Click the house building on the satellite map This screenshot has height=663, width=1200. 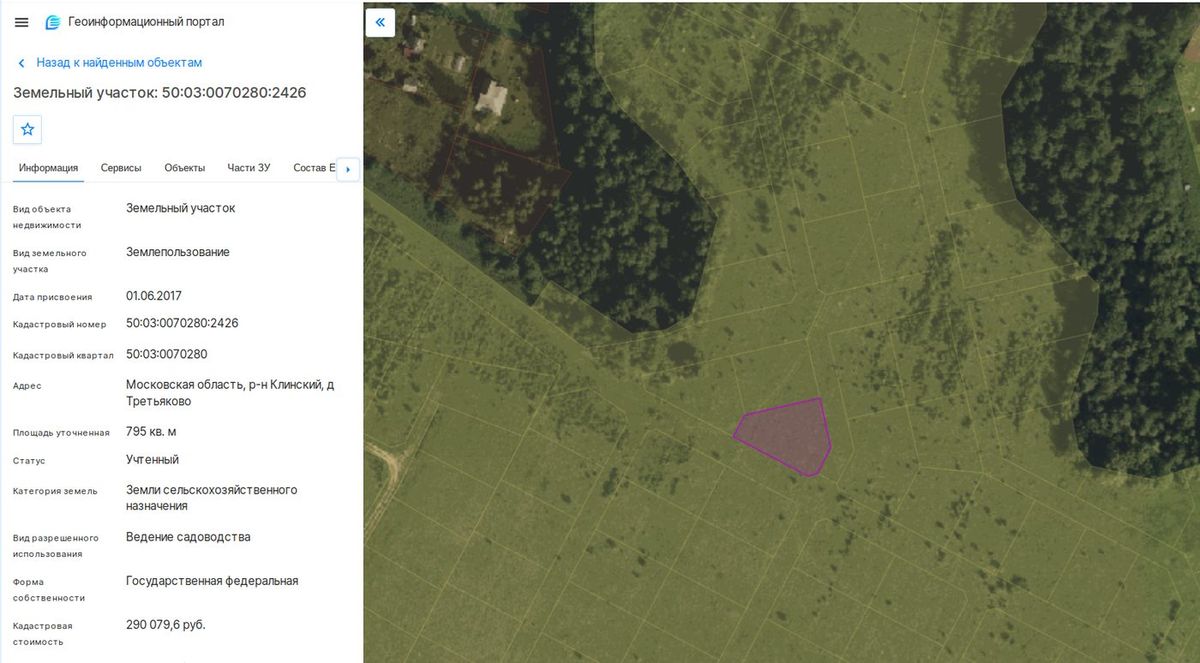tap(491, 98)
